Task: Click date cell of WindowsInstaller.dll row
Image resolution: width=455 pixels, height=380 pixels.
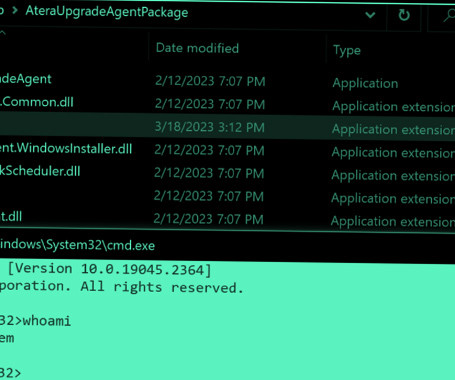Action: click(209, 150)
